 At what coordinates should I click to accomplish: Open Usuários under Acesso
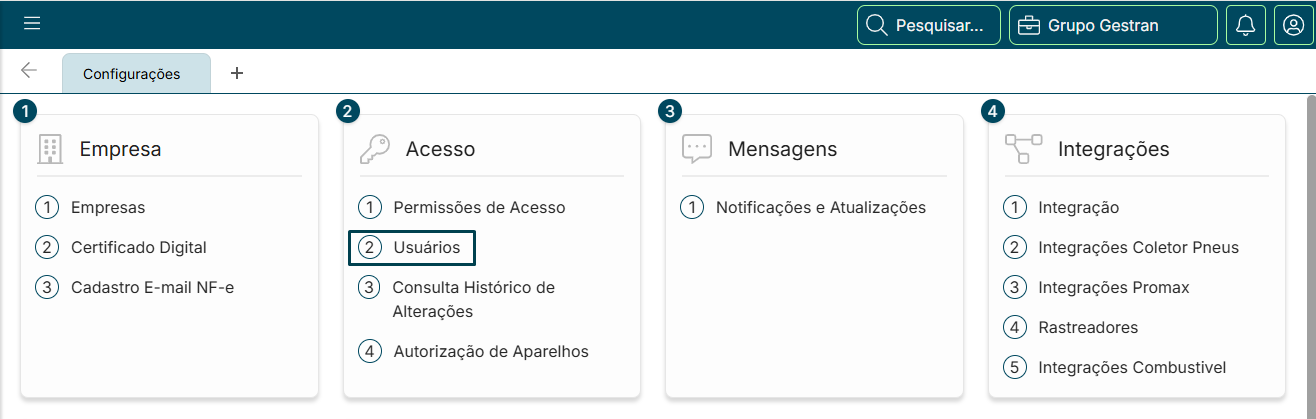tap(426, 248)
